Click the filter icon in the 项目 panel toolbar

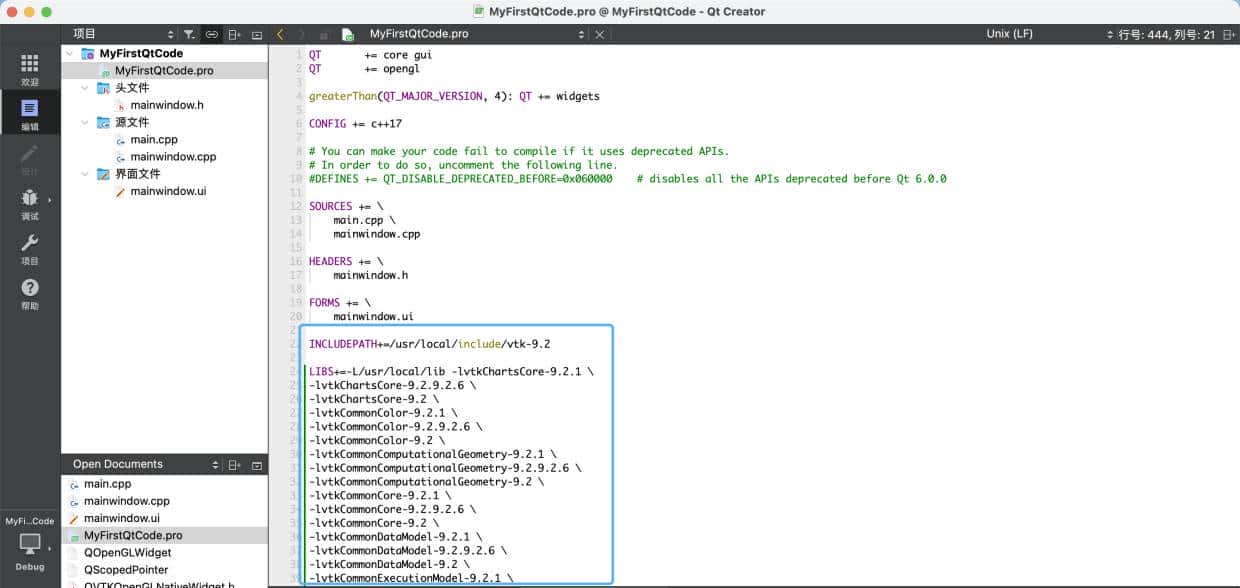pos(190,33)
